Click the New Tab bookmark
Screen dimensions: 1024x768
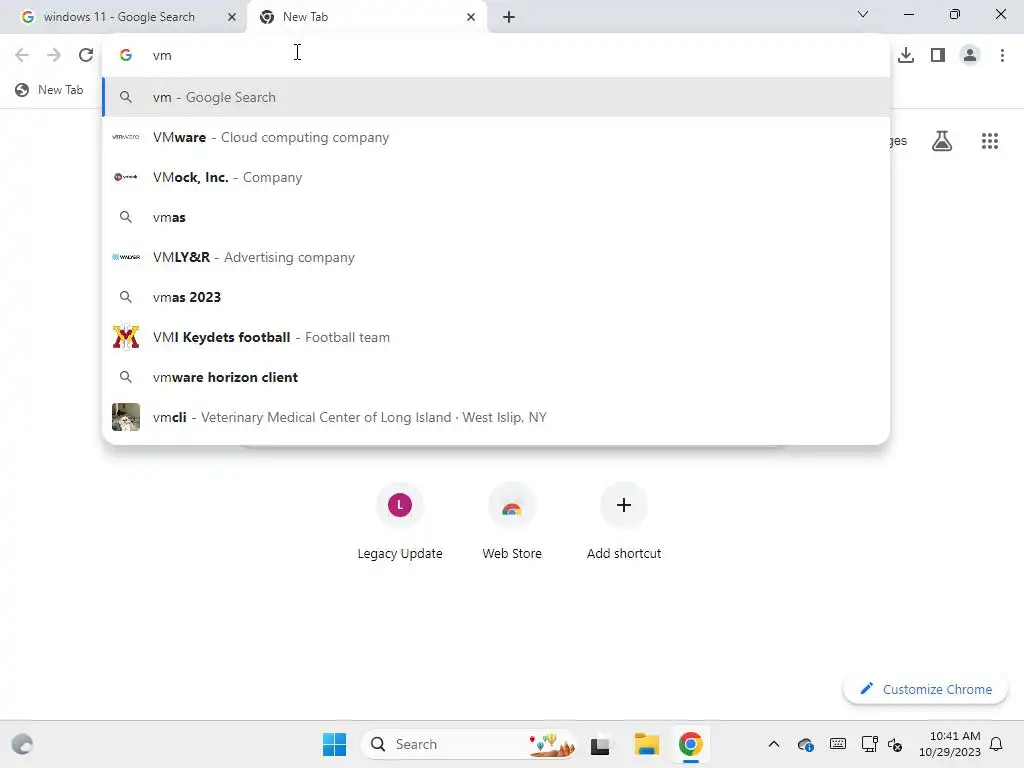point(50,89)
